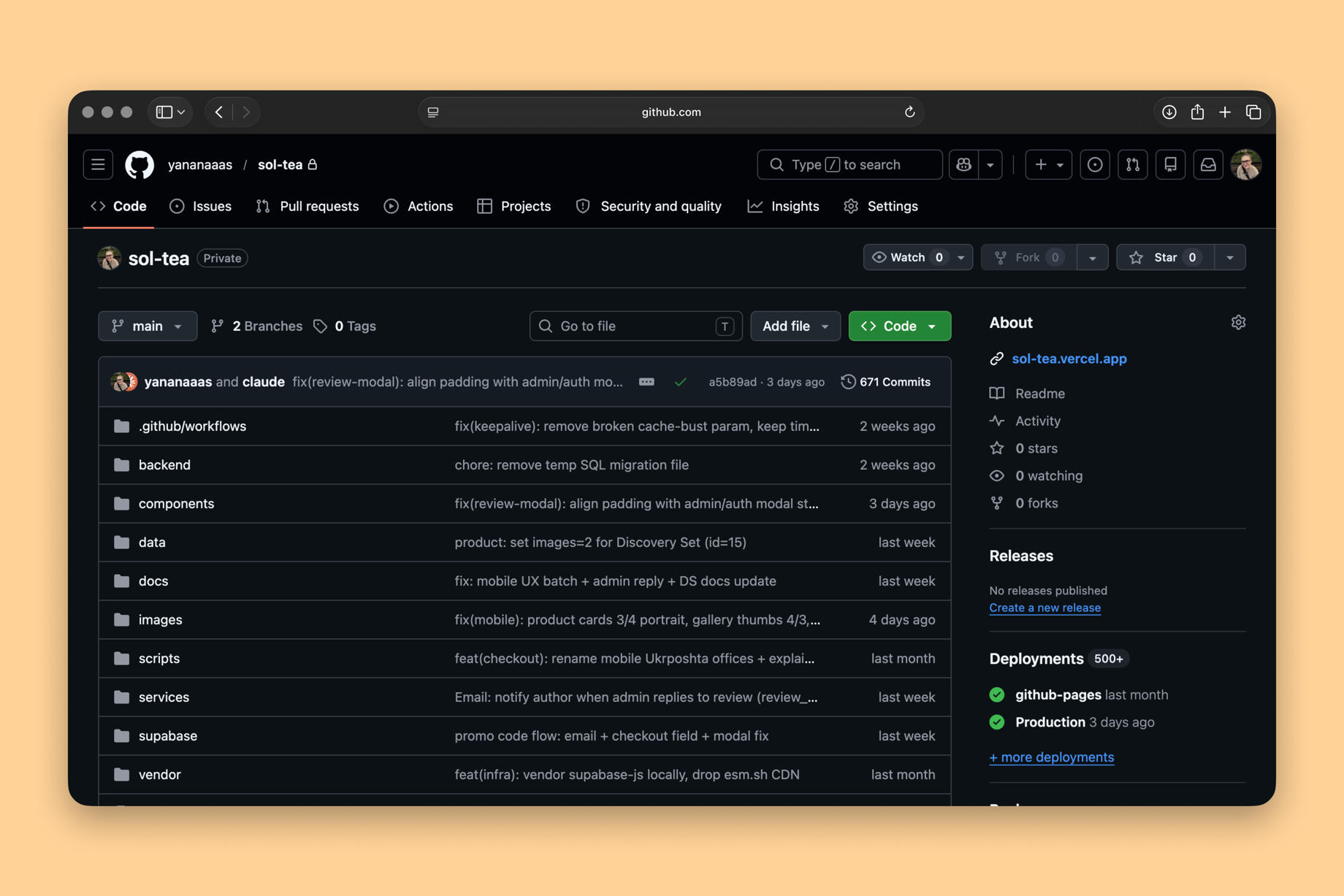The height and width of the screenshot is (896, 1344).
Task: Open Security and quality tab
Action: [x=649, y=206]
